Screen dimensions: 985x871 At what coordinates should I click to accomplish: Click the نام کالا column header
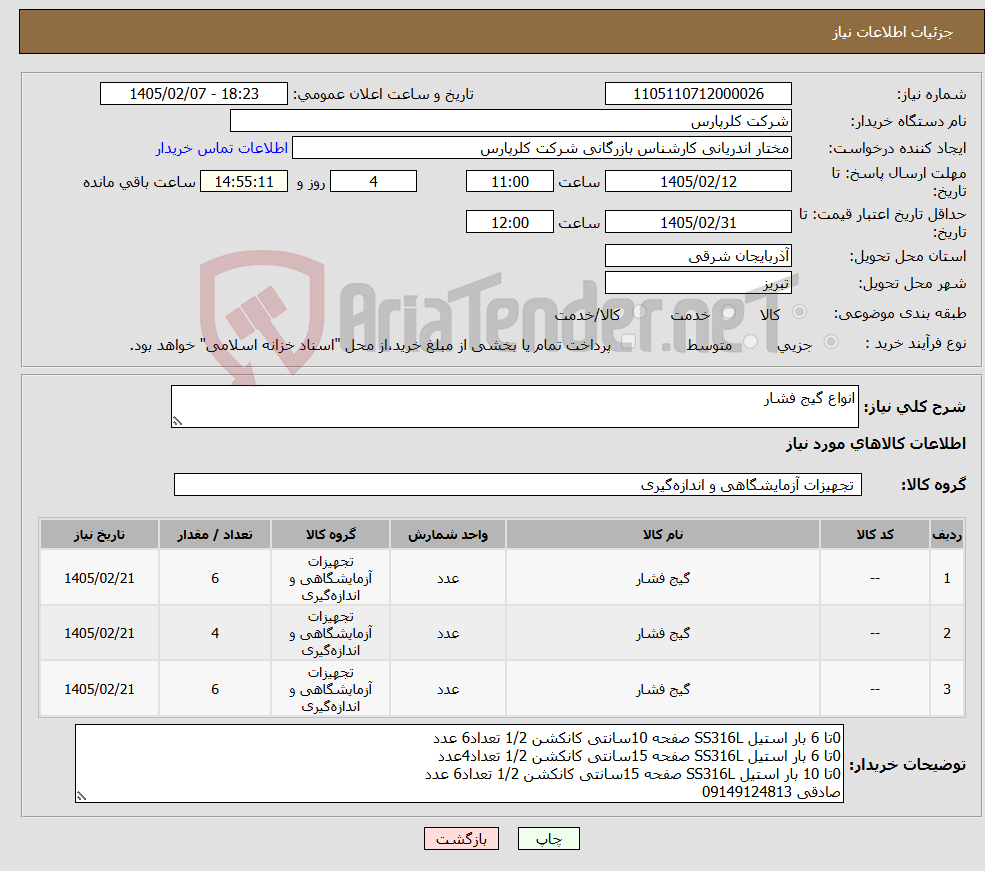coord(663,534)
